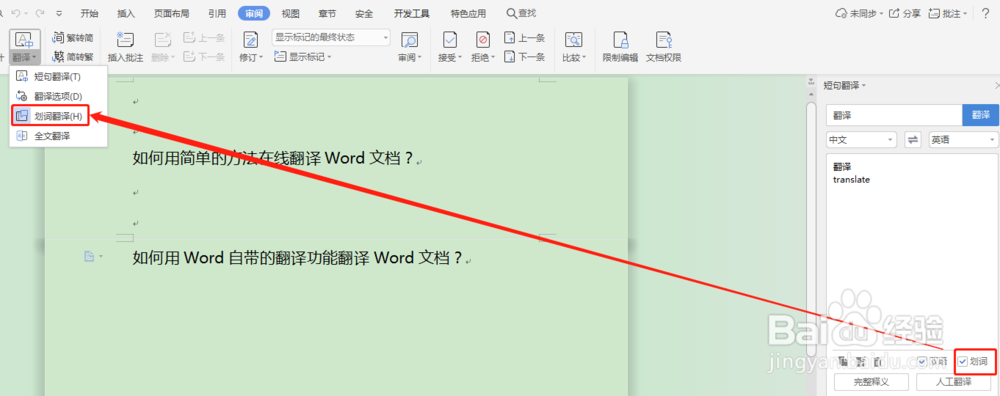Click the paragraph layout marker beside second heading

[89, 256]
